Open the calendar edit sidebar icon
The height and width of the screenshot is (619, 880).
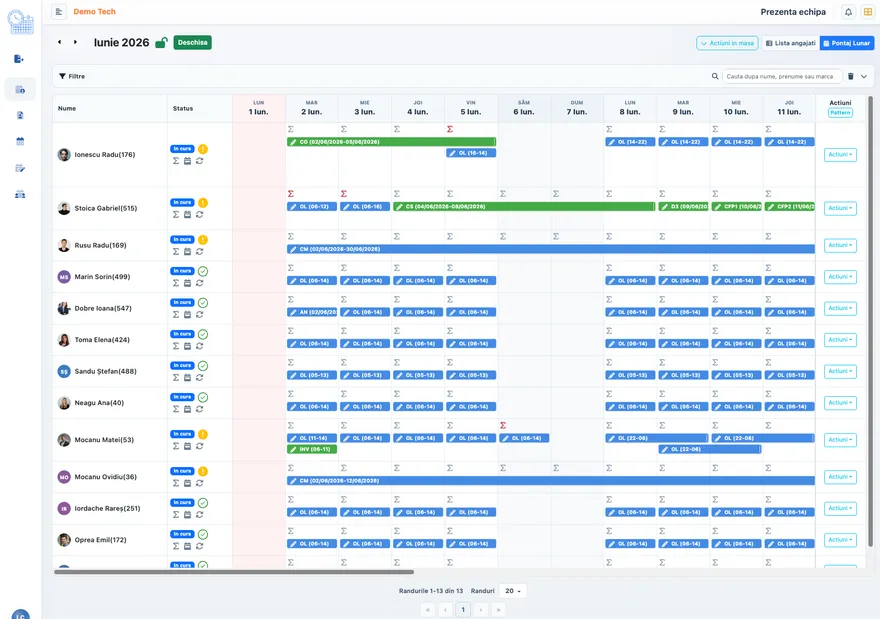(20, 168)
